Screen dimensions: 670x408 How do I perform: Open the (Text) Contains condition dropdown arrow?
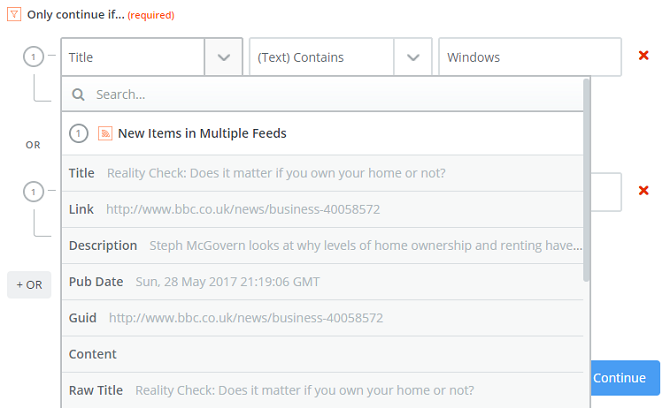(x=413, y=57)
